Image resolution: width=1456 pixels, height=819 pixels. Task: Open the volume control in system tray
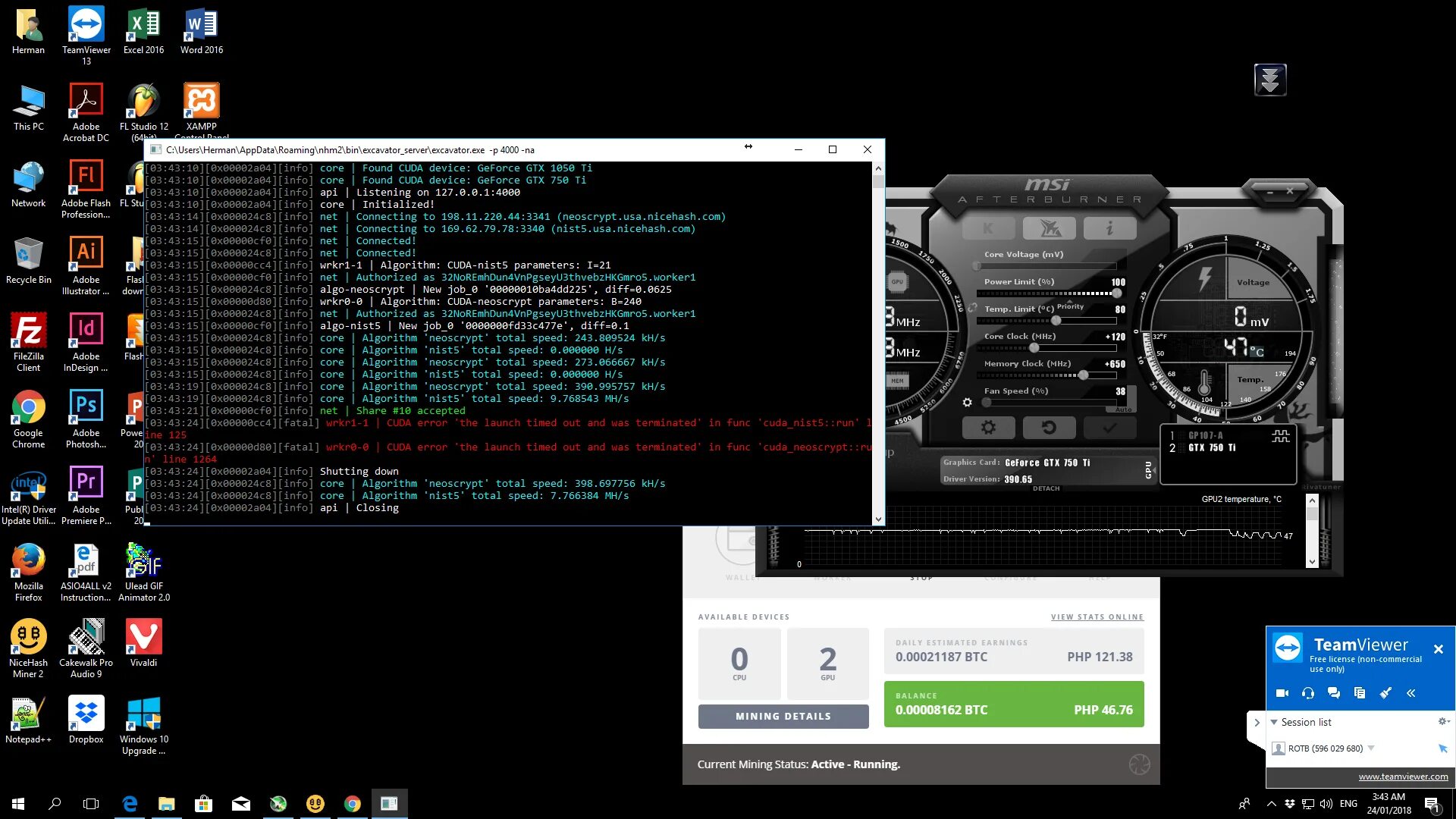point(1326,804)
